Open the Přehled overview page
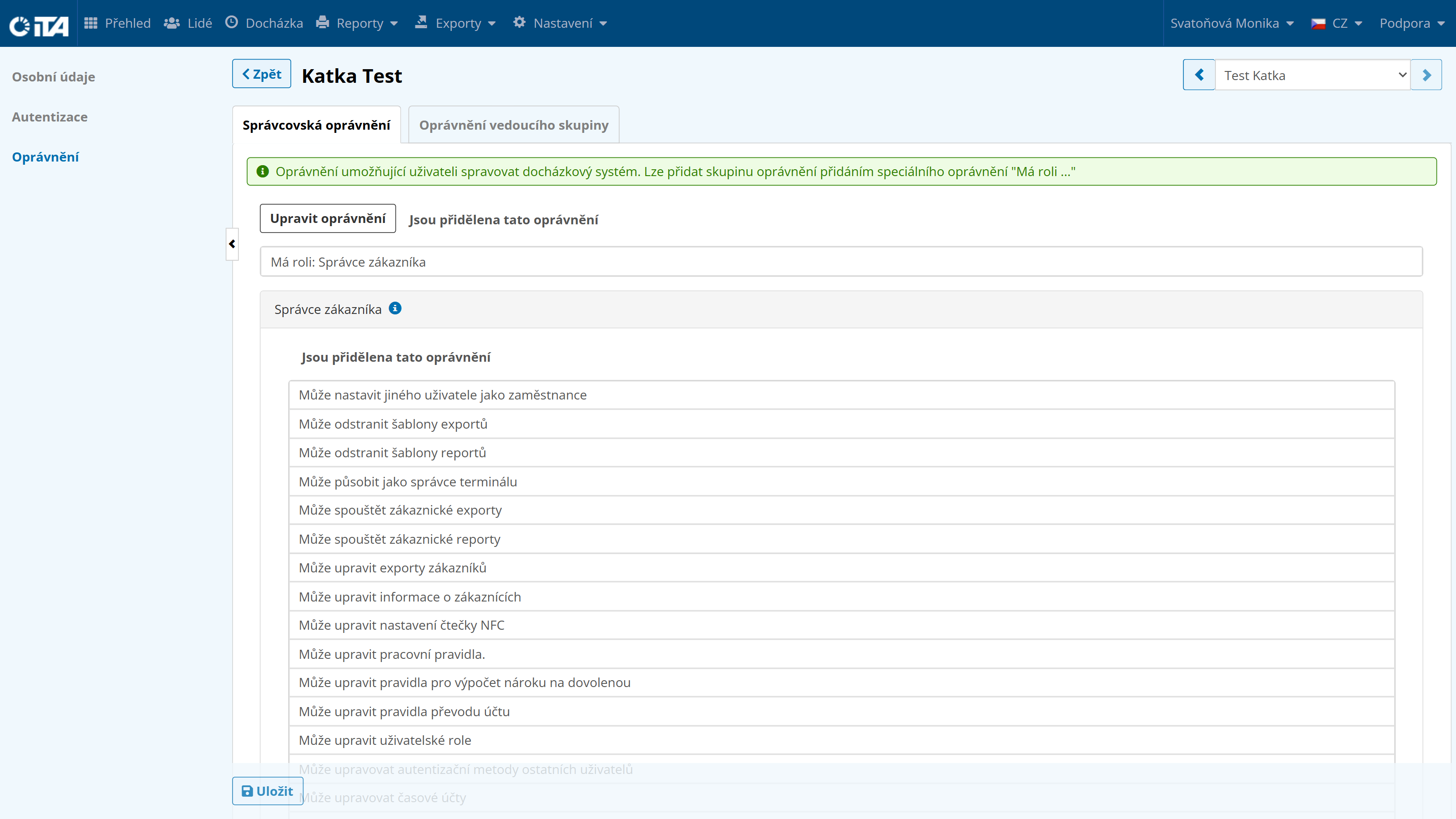 [x=117, y=23]
